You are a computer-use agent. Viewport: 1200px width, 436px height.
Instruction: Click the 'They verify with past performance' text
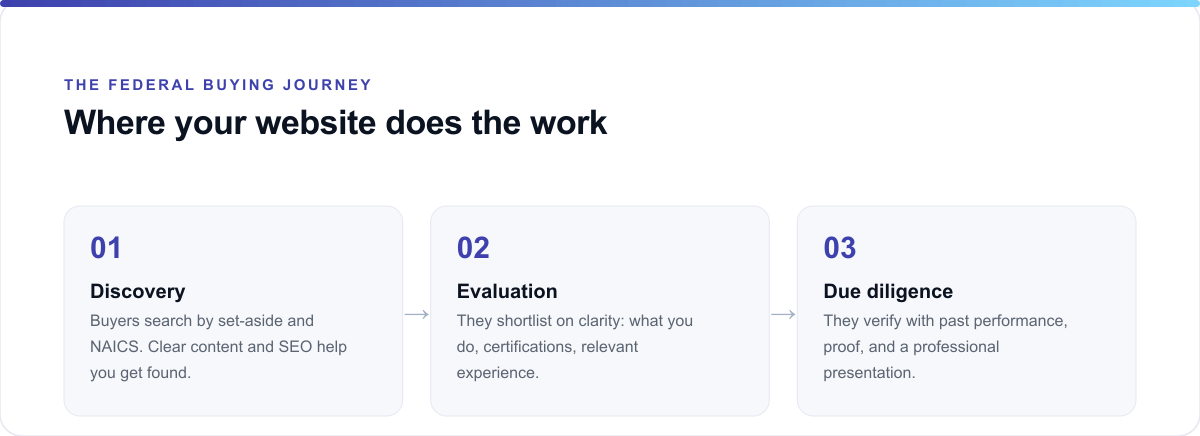pos(946,347)
